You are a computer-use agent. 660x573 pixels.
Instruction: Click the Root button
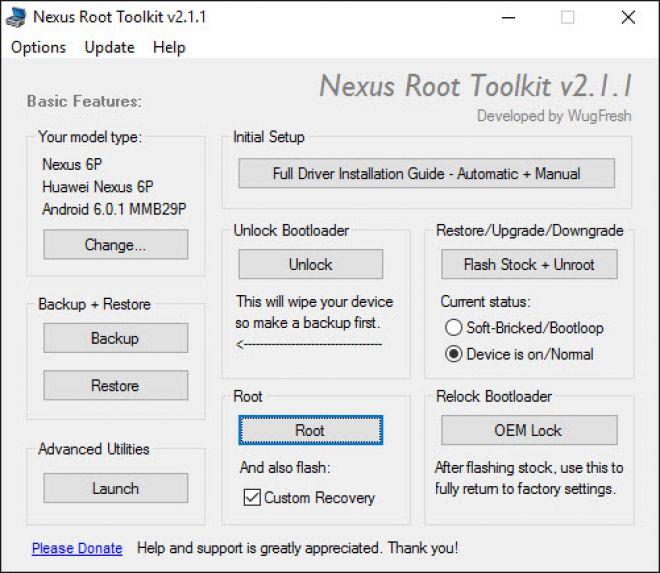point(311,430)
